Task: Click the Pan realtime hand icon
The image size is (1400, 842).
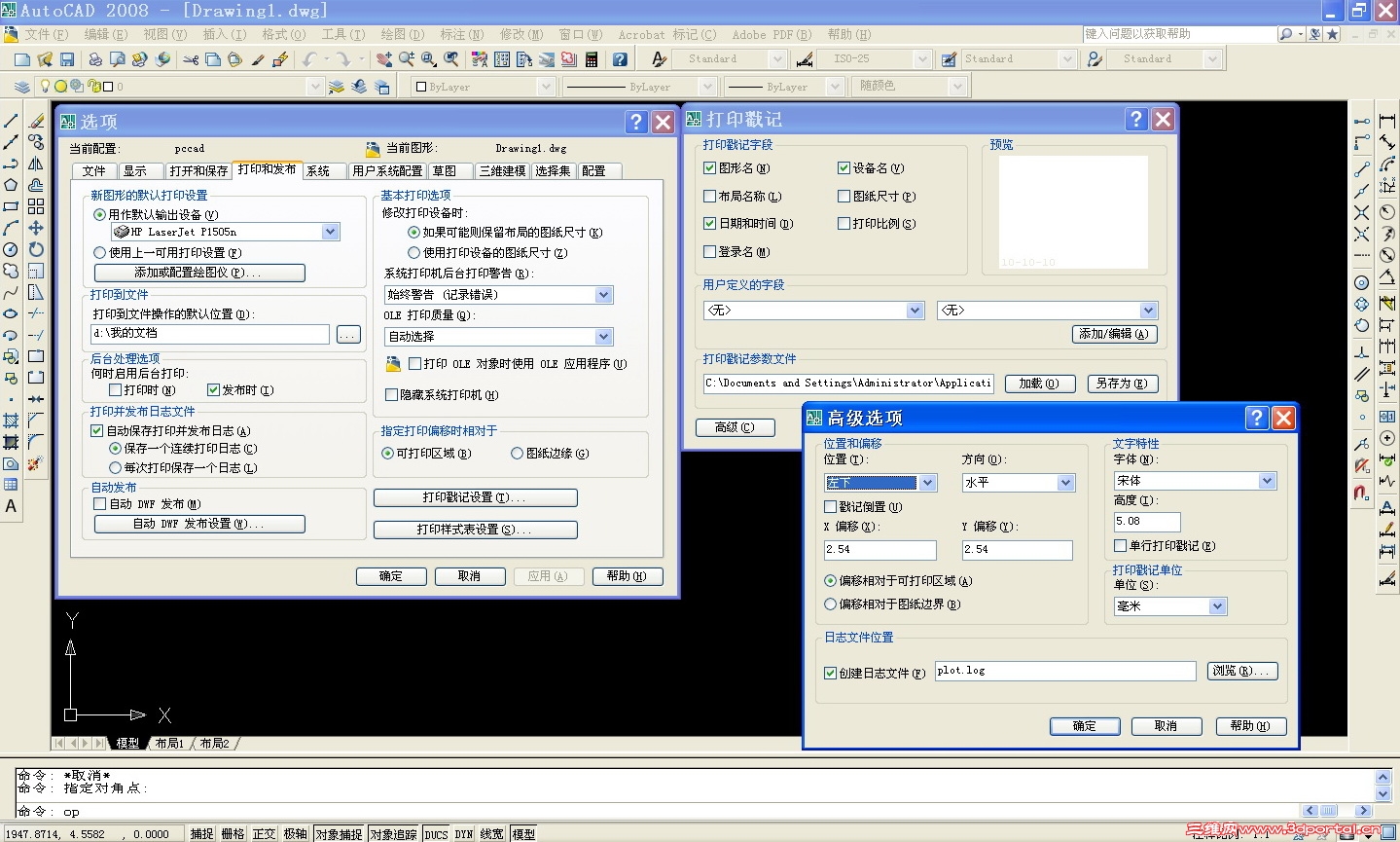Action: [384, 59]
